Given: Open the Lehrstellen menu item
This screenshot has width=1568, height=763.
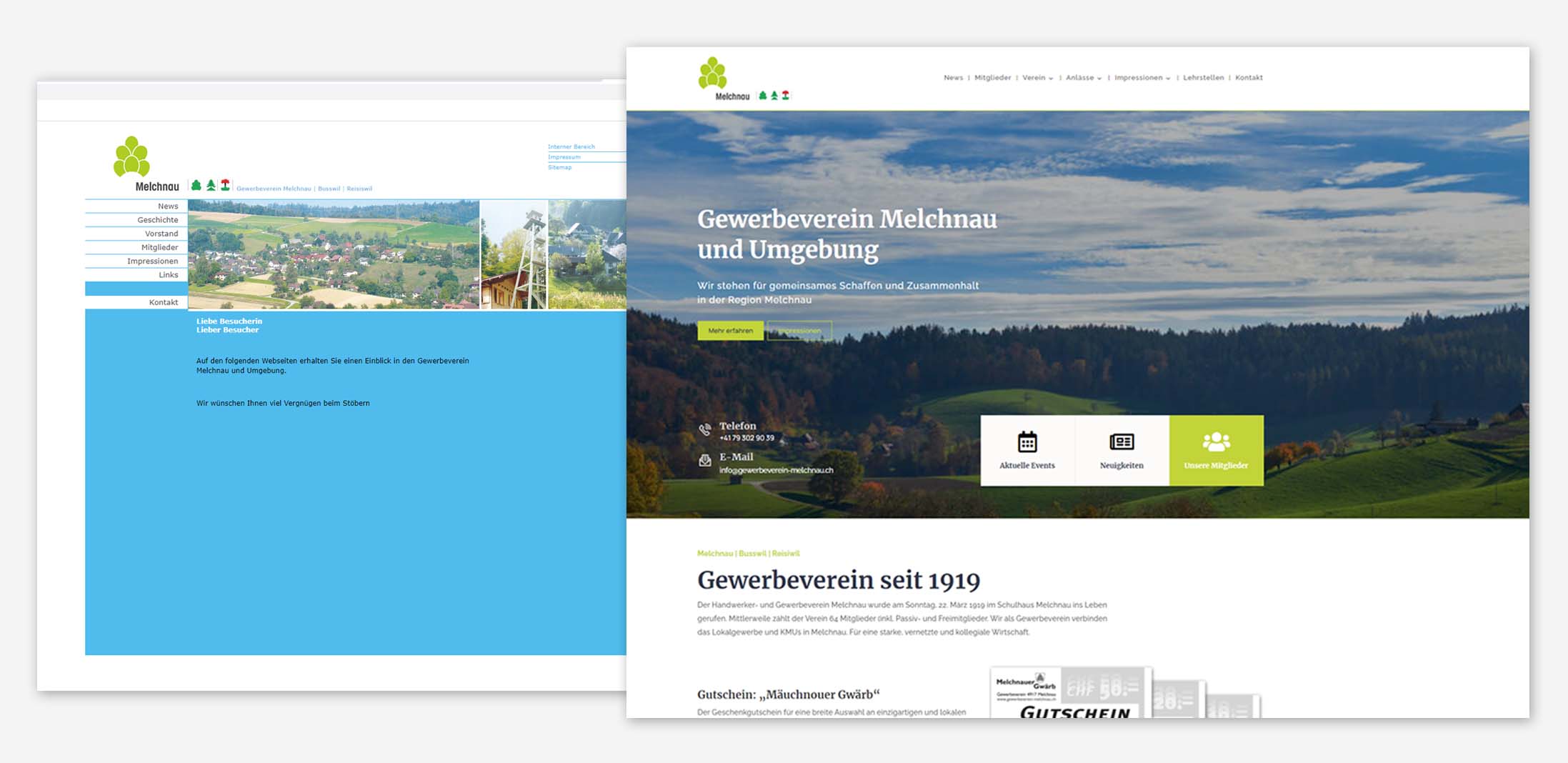Looking at the screenshot, I should tap(1203, 77).
